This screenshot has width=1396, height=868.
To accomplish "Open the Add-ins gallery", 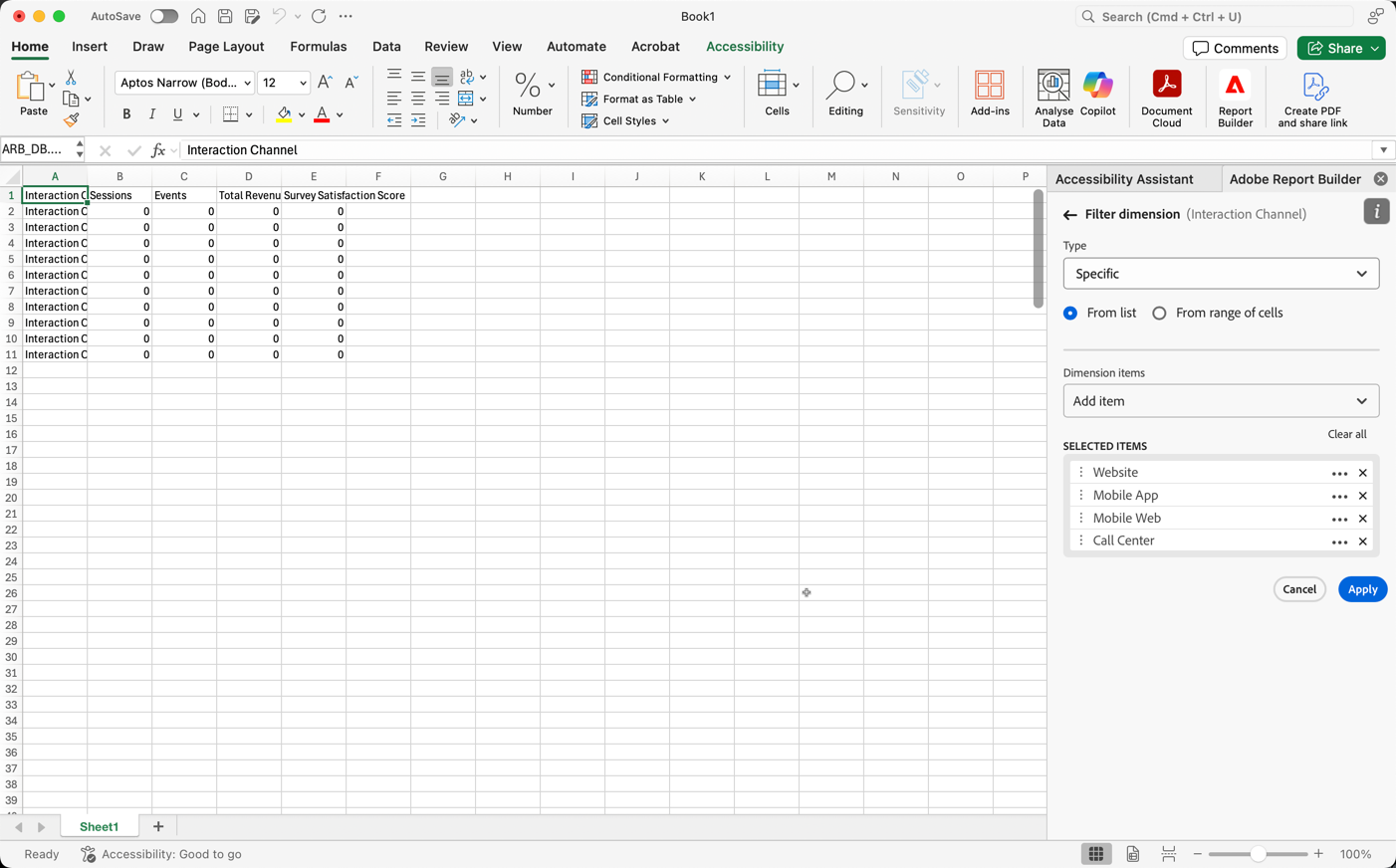I will pyautogui.click(x=990, y=95).
